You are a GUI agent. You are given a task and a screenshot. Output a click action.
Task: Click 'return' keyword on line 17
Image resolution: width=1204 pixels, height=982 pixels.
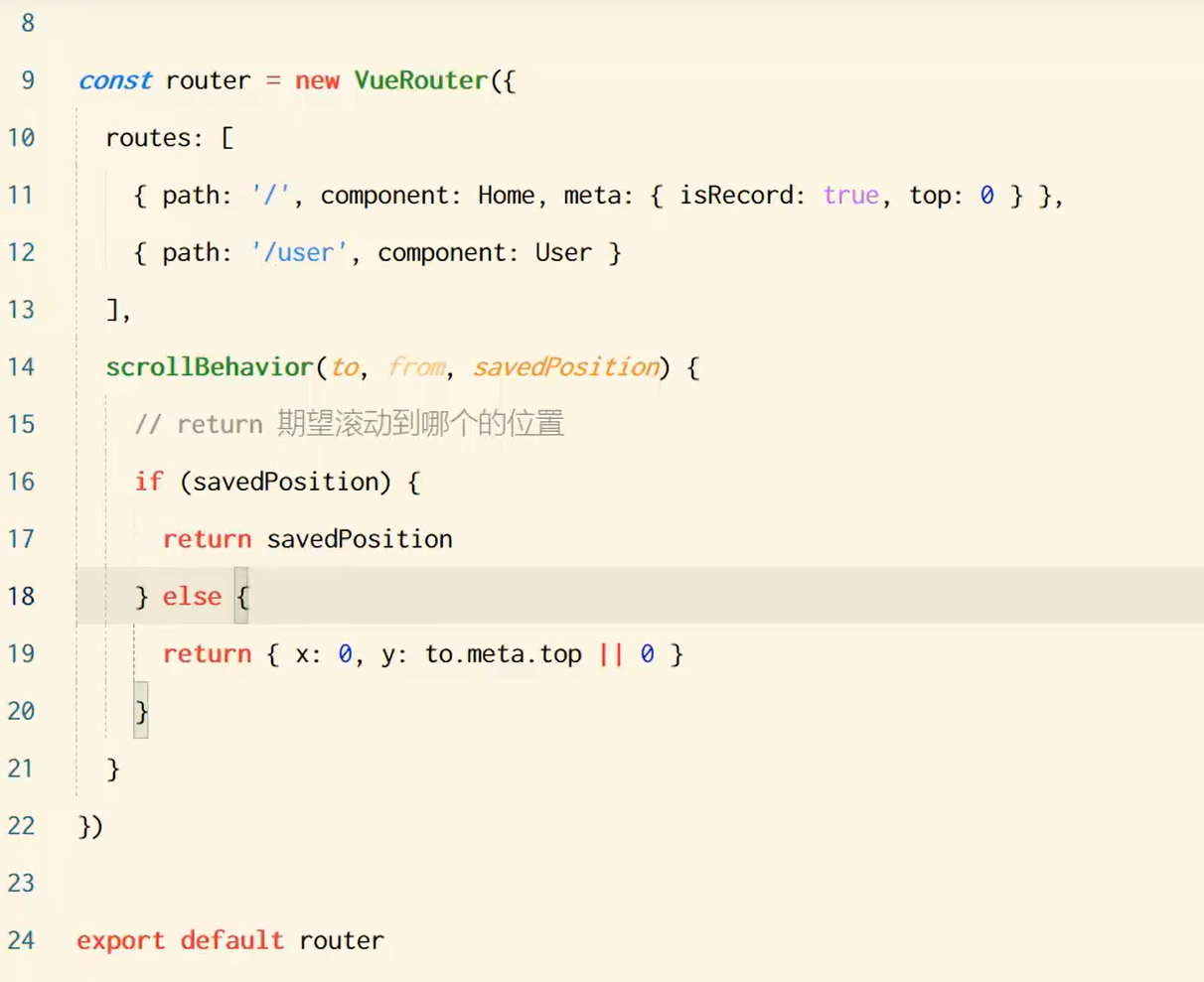tap(207, 539)
